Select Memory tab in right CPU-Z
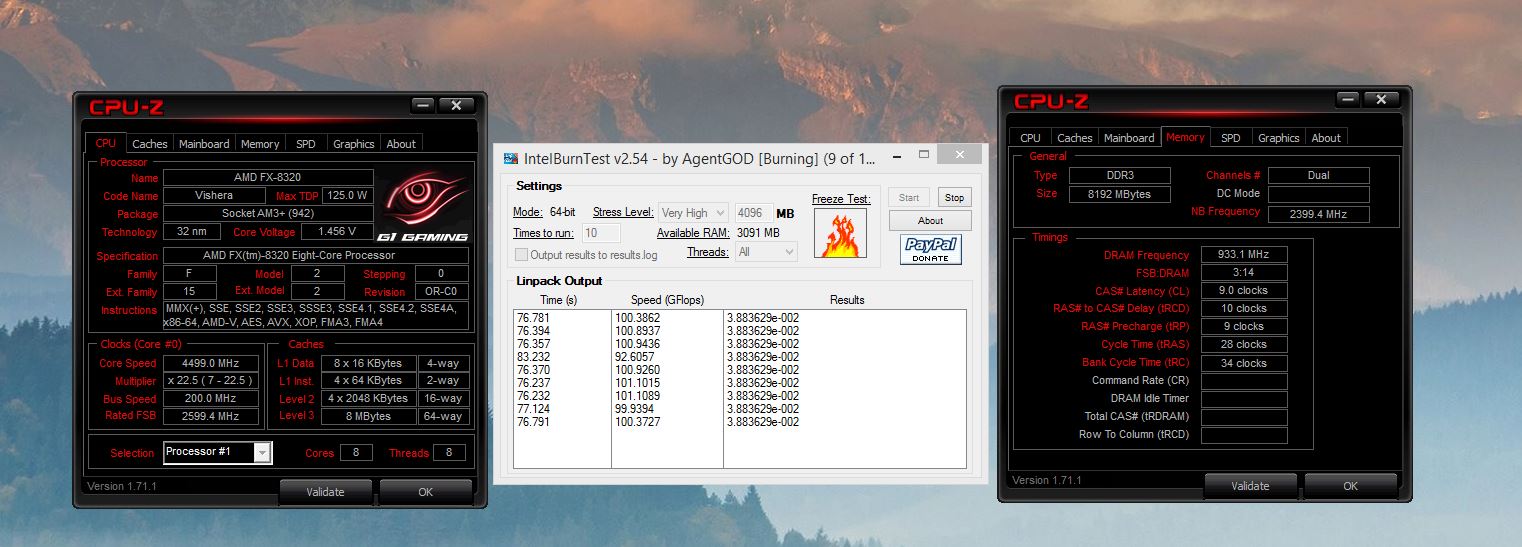1522x547 pixels. coord(1185,137)
